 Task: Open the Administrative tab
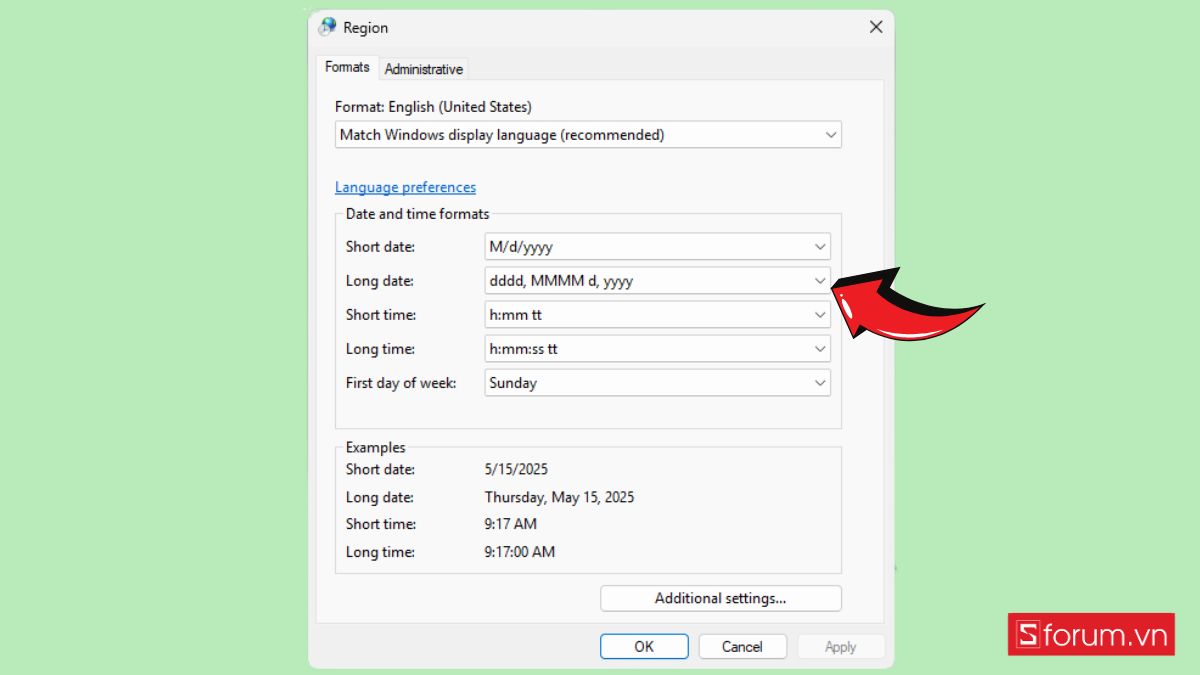423,69
